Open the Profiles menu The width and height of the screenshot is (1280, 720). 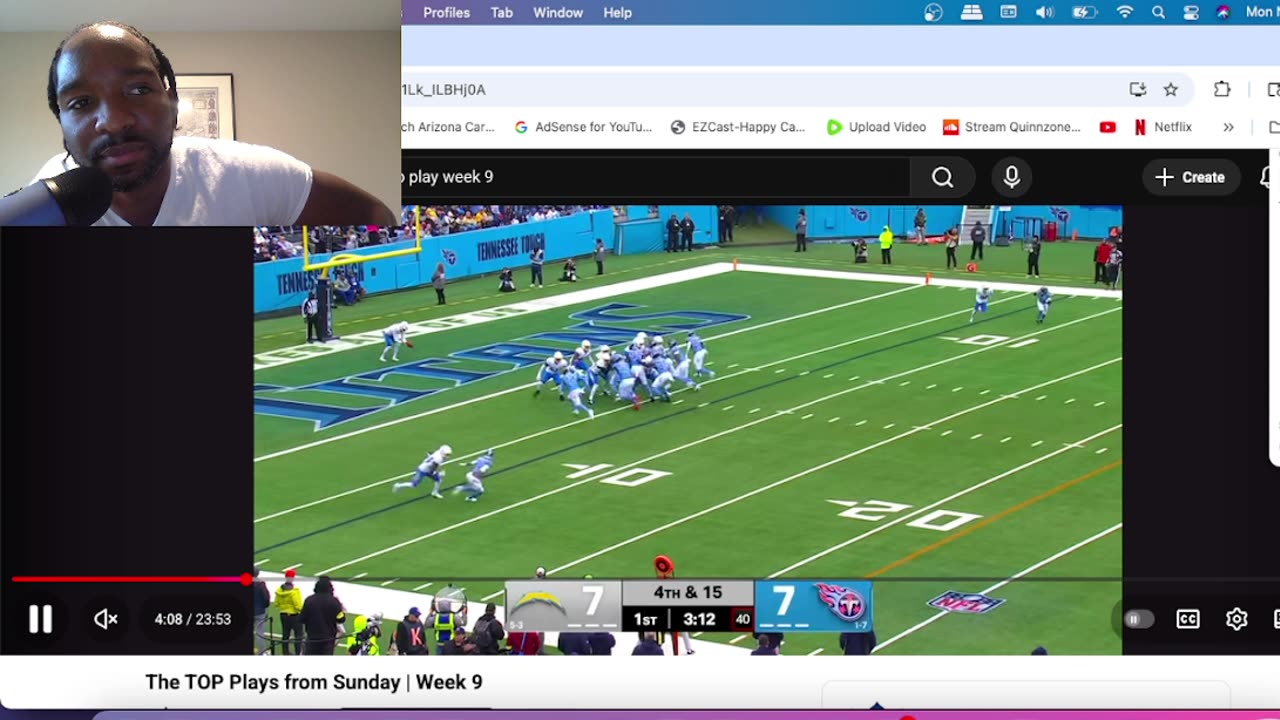tap(446, 12)
